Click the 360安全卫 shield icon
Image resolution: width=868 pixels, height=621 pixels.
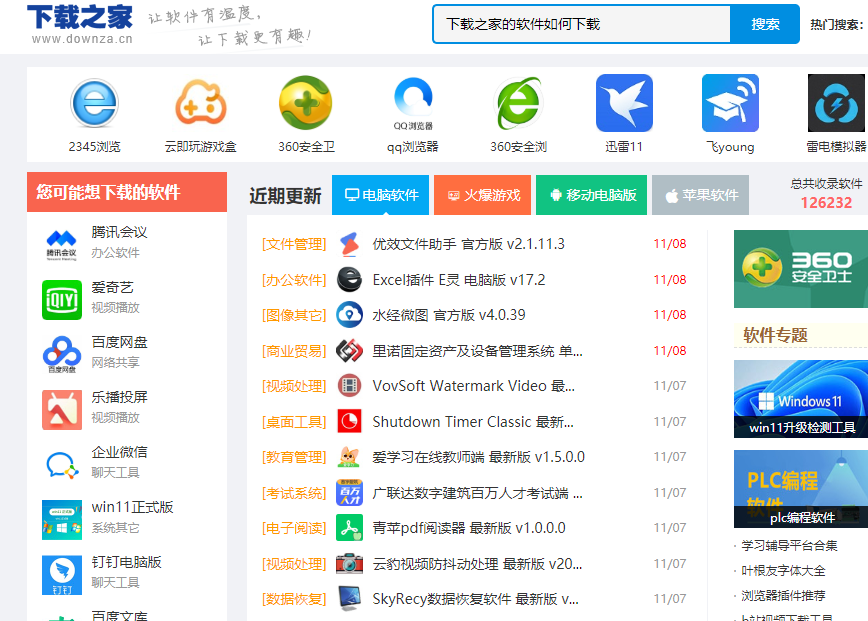click(306, 104)
